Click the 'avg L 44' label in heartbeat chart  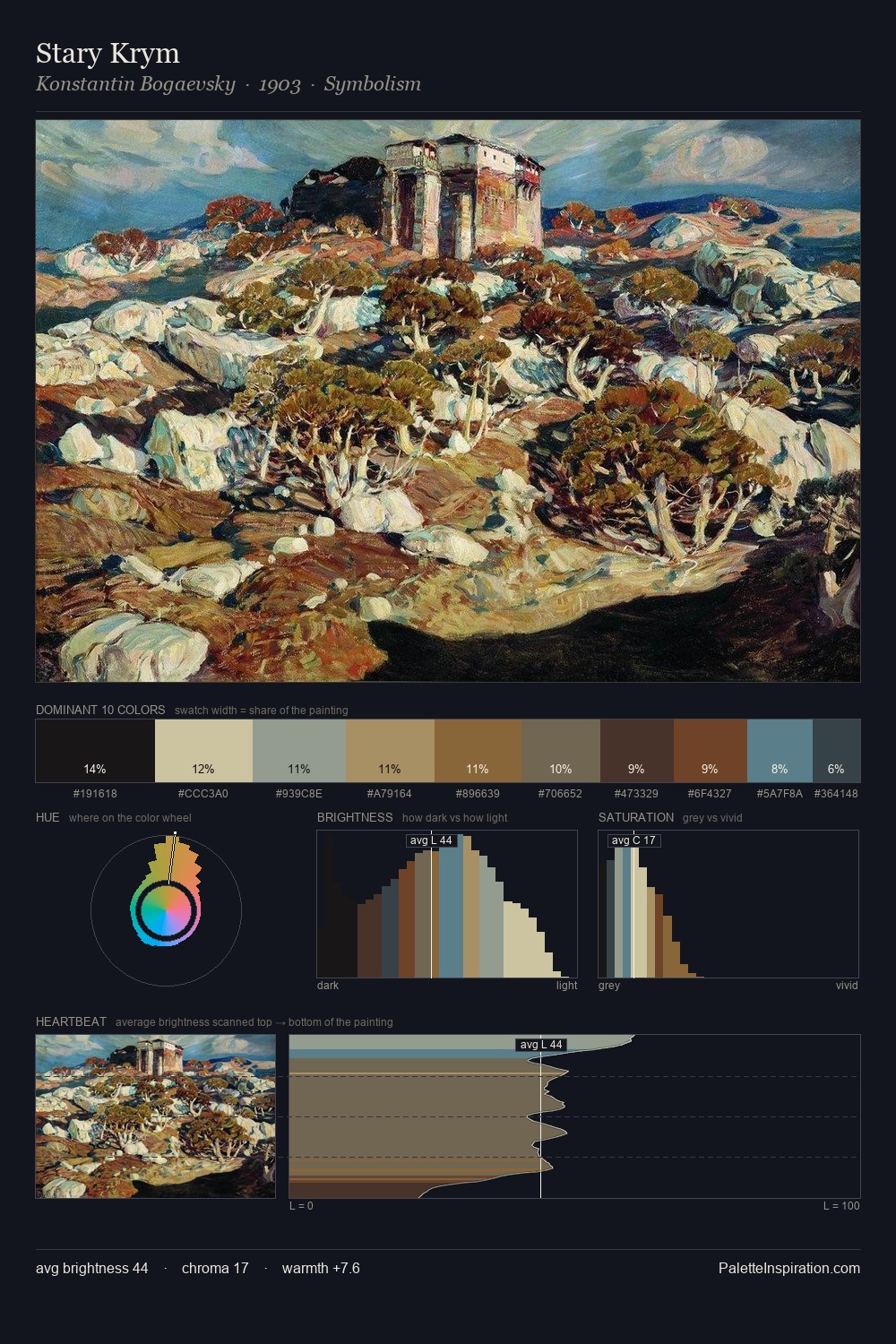541,1045
